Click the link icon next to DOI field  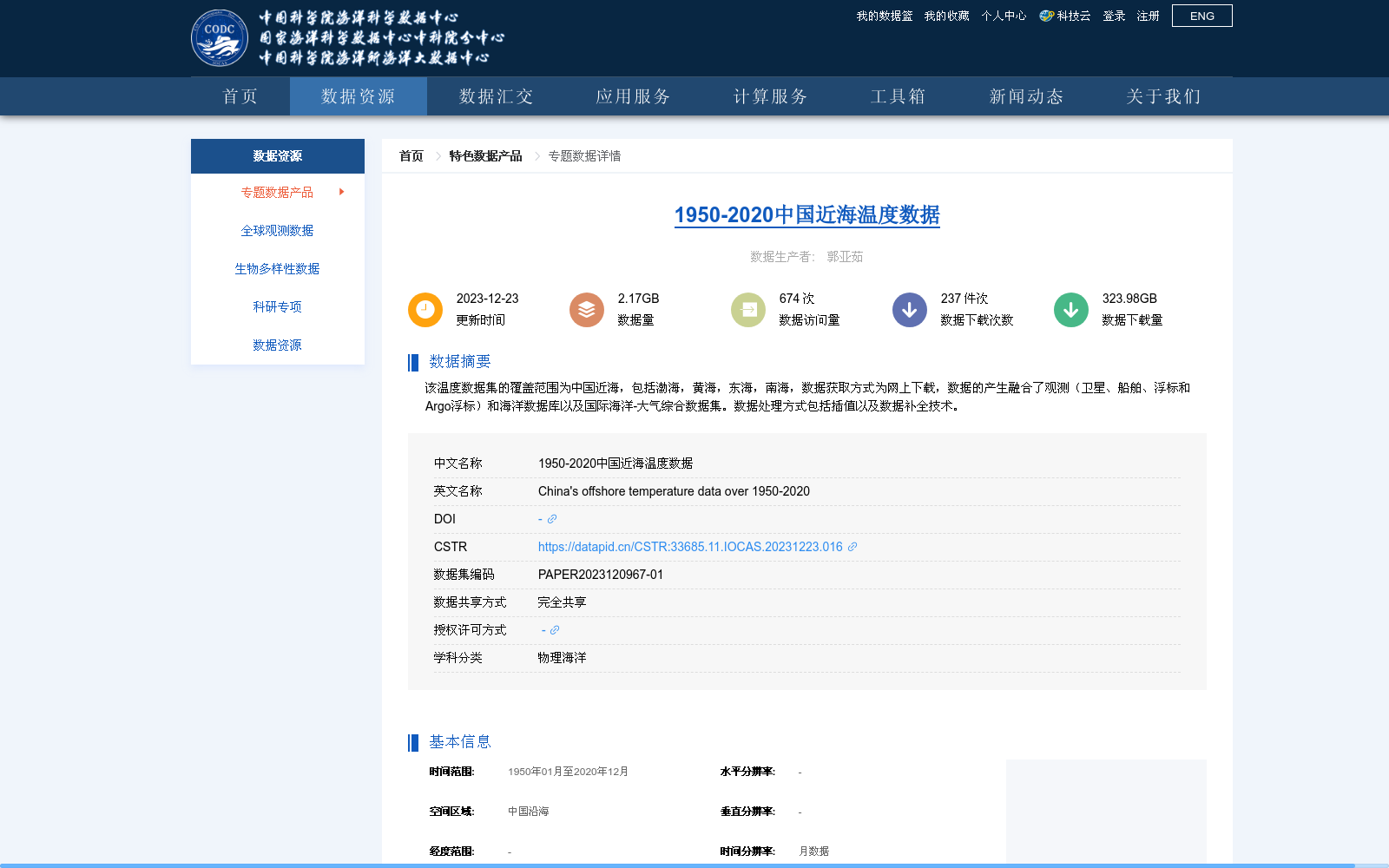[x=553, y=518]
